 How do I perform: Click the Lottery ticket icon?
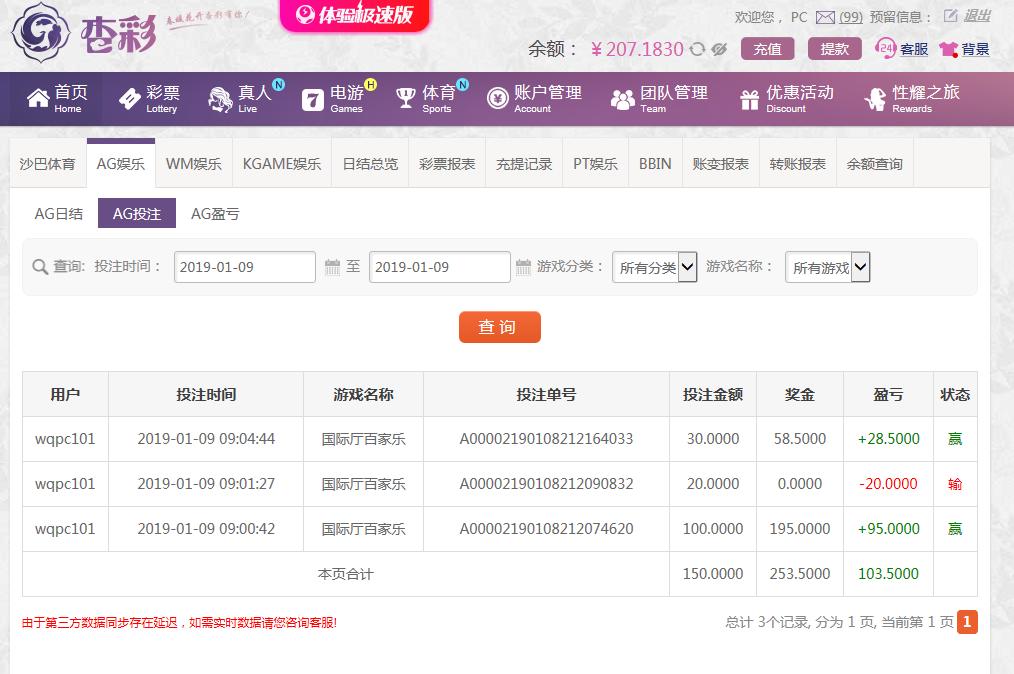130,99
